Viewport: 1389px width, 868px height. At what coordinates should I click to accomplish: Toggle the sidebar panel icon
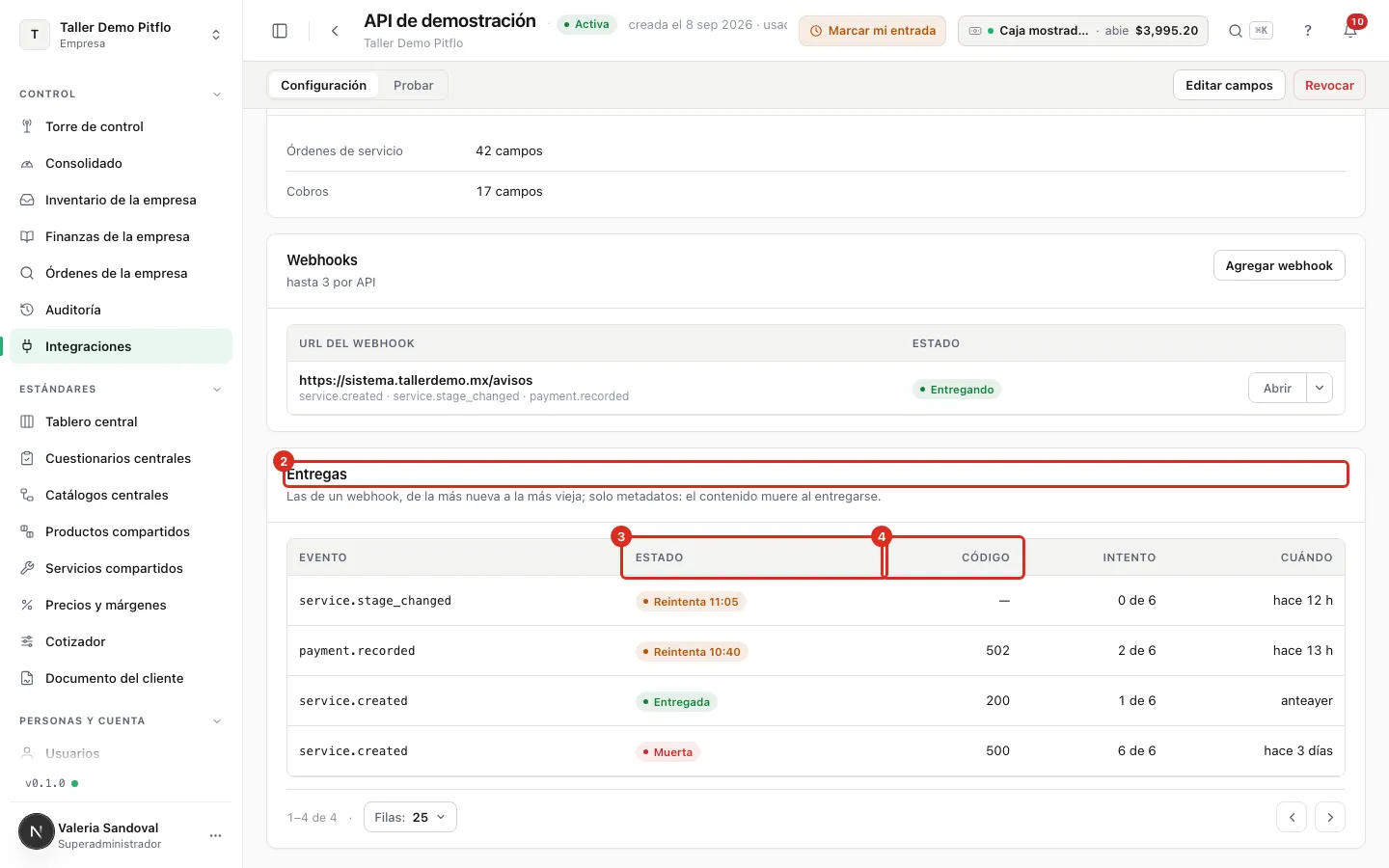[280, 31]
